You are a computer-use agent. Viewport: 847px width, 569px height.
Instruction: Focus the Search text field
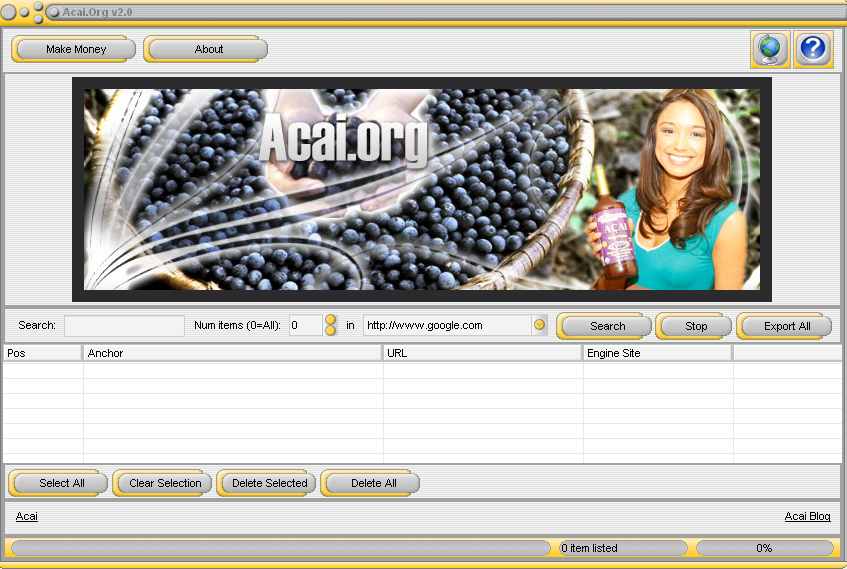tap(124, 326)
